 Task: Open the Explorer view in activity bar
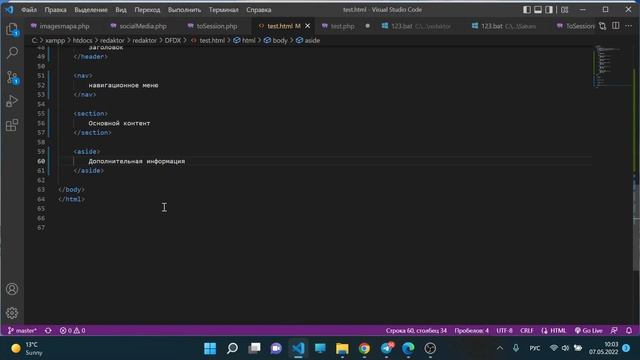click(12, 29)
